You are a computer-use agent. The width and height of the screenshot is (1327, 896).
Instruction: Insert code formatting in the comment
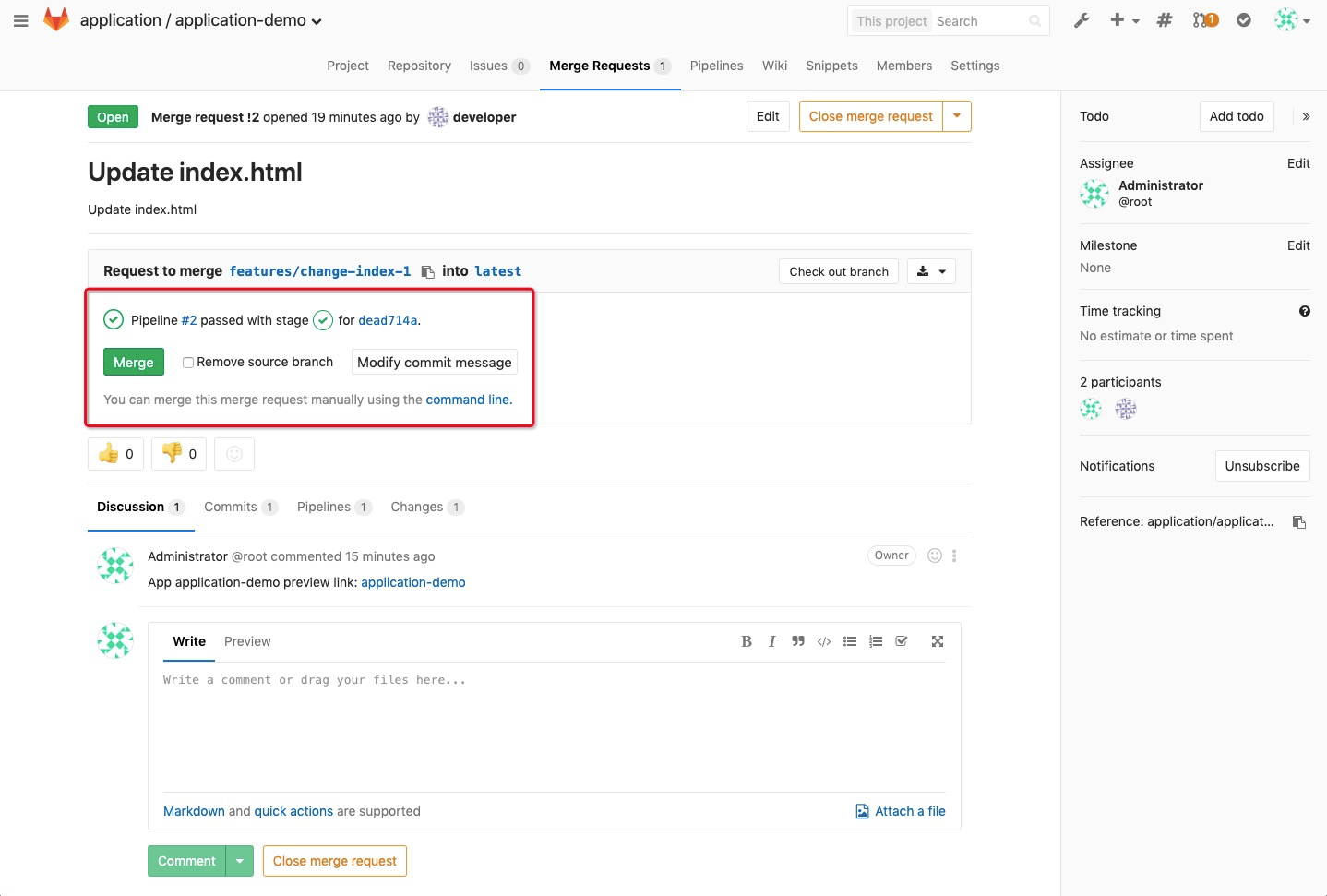pyautogui.click(x=824, y=641)
